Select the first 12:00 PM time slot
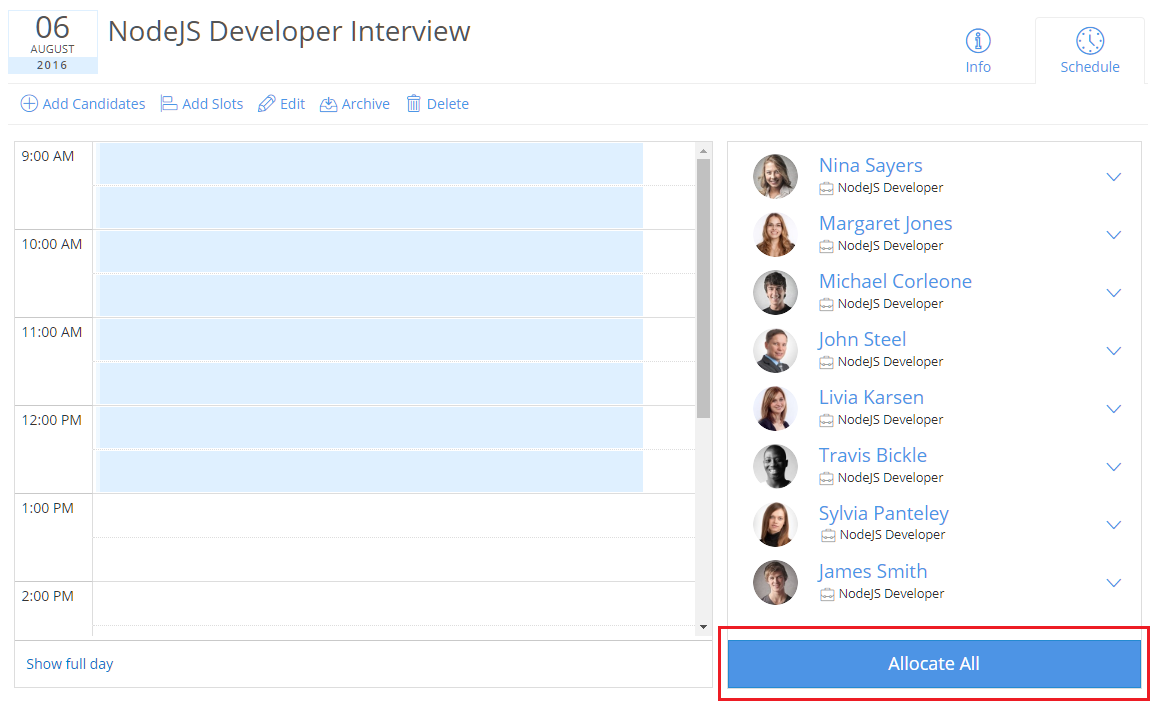1158x718 pixels. (371, 428)
